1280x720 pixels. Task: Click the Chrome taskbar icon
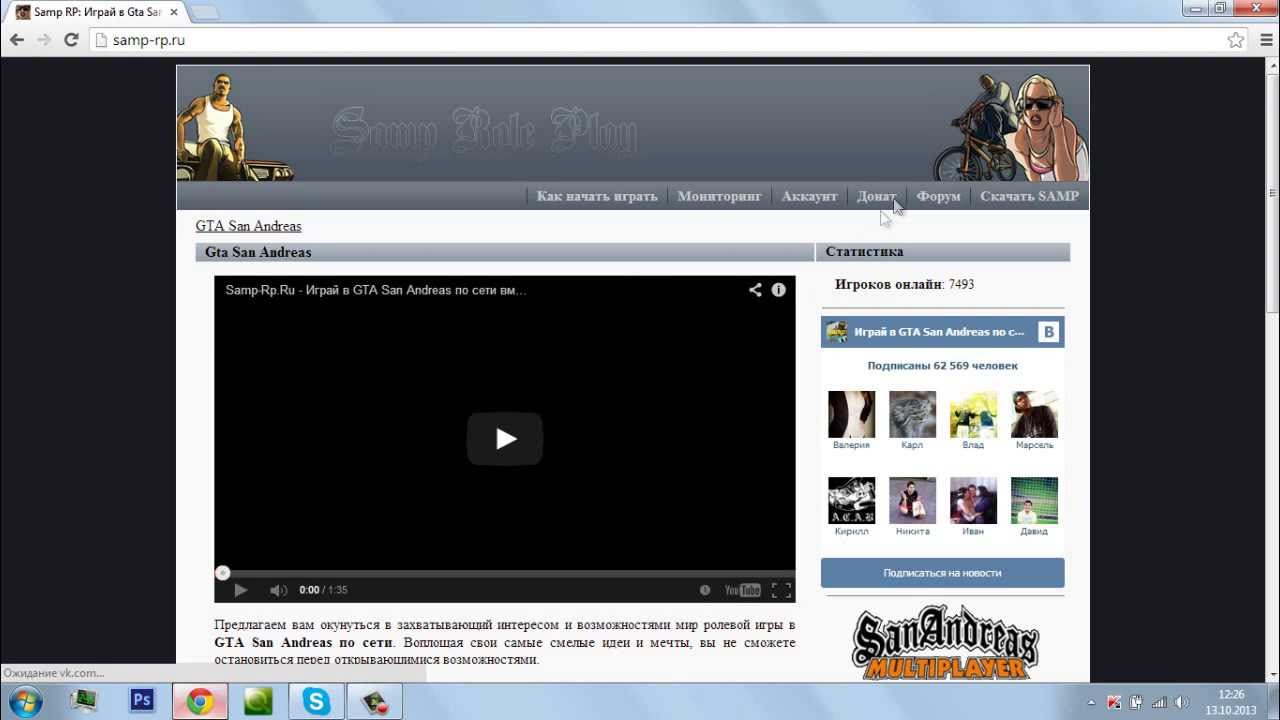[x=200, y=701]
